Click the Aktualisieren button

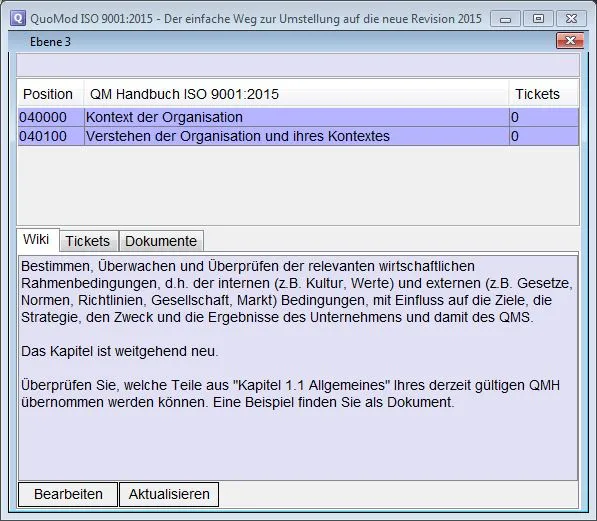pyautogui.click(x=169, y=494)
